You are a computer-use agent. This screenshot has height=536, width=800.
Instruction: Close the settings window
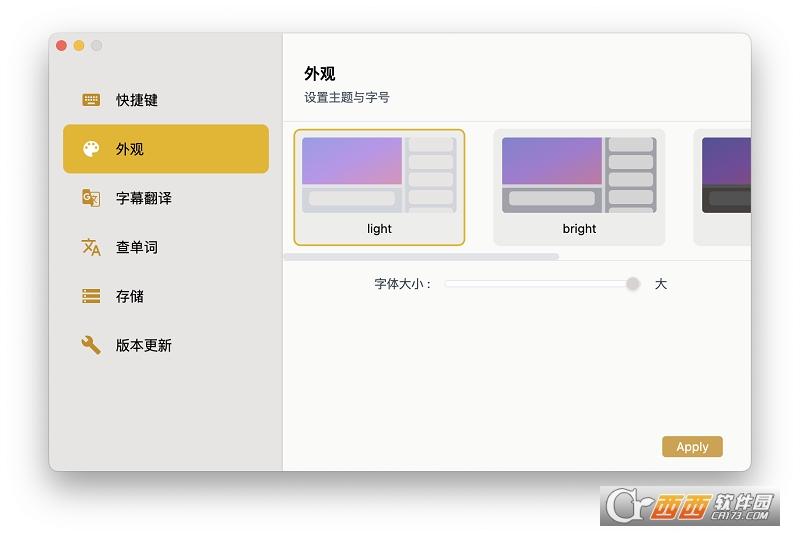[x=61, y=45]
